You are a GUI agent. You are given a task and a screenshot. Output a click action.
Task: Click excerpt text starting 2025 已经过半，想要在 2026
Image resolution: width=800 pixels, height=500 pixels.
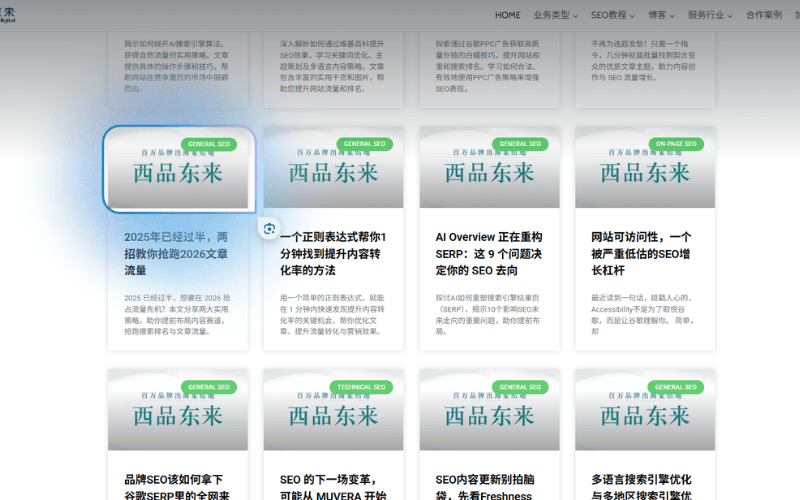[x=177, y=314]
